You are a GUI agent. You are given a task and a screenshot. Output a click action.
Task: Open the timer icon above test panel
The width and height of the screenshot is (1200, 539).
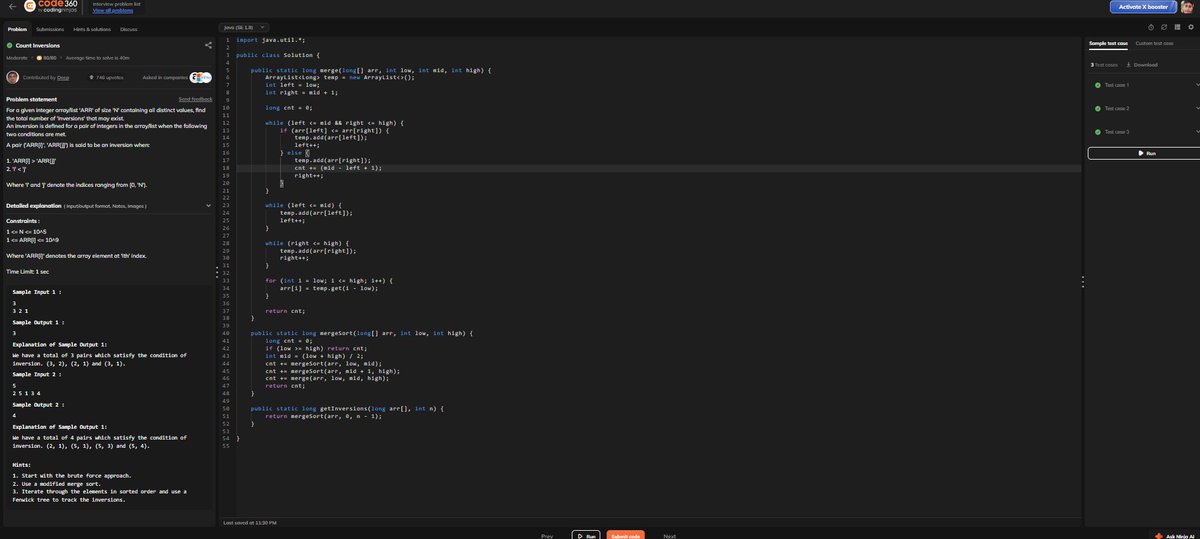click(1151, 27)
